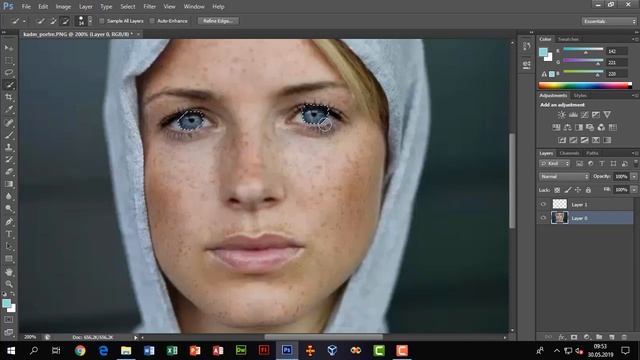Open the File menu
The image size is (640, 360).
26,7
